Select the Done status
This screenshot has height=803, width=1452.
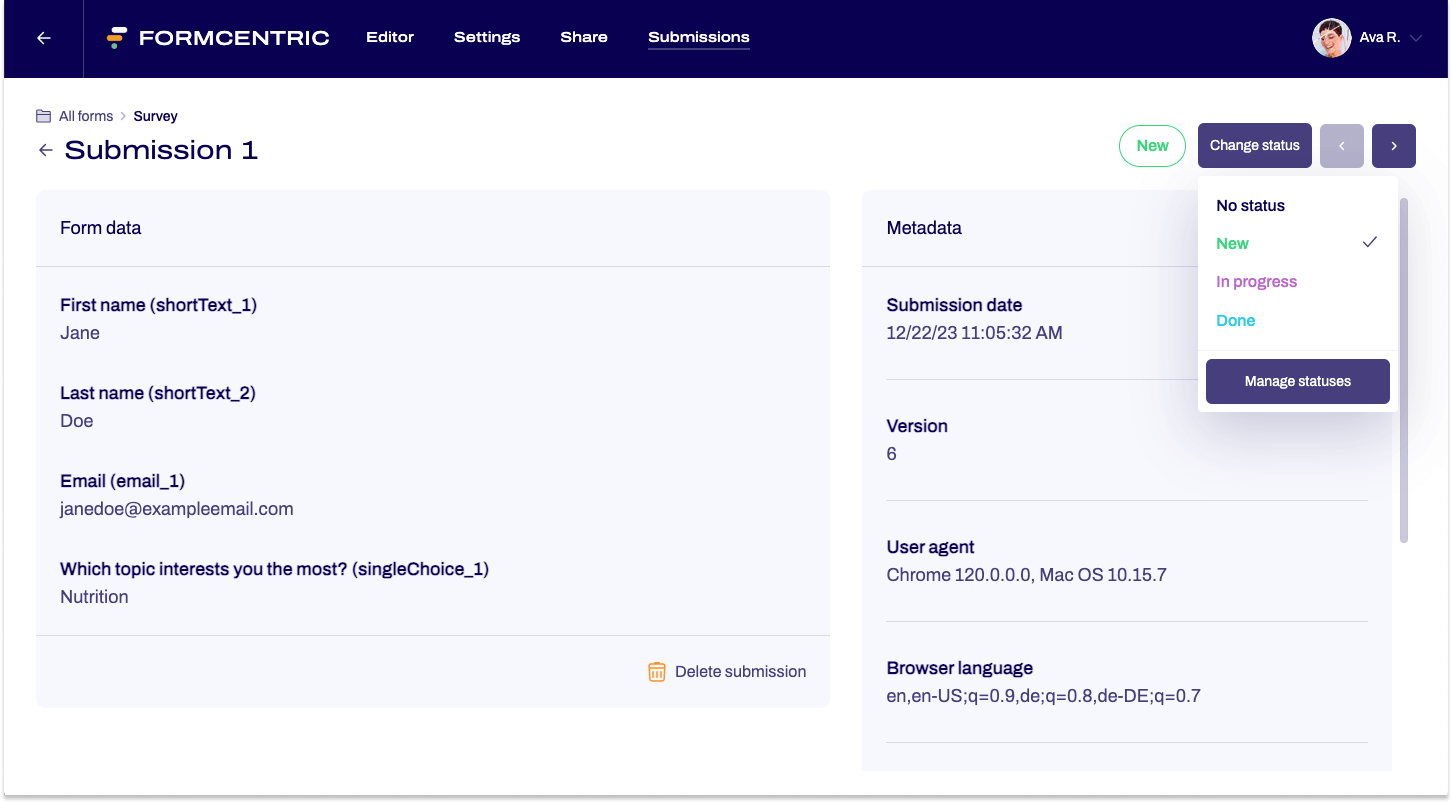[1235, 320]
